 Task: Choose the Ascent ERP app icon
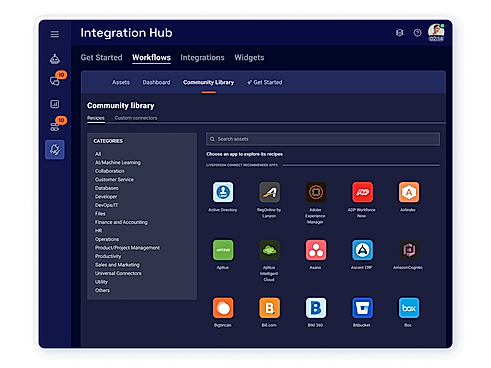coord(362,250)
